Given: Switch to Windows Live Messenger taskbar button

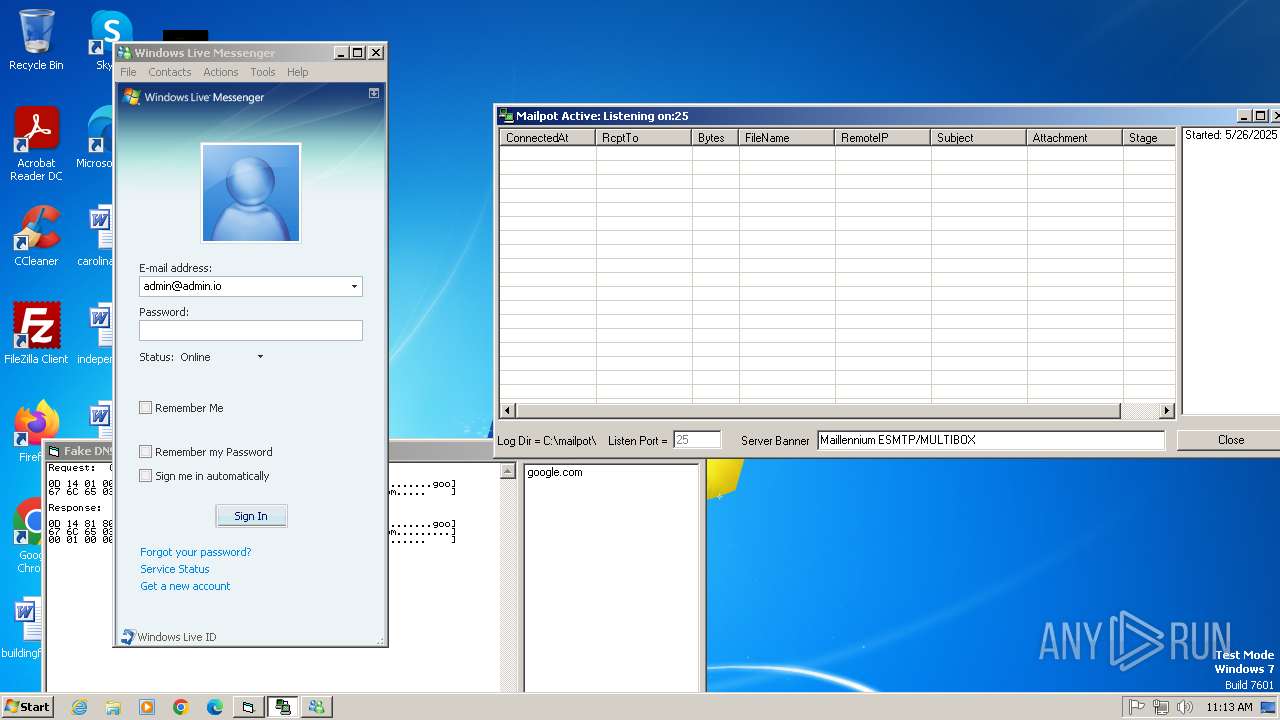Looking at the screenshot, I should coord(317,707).
